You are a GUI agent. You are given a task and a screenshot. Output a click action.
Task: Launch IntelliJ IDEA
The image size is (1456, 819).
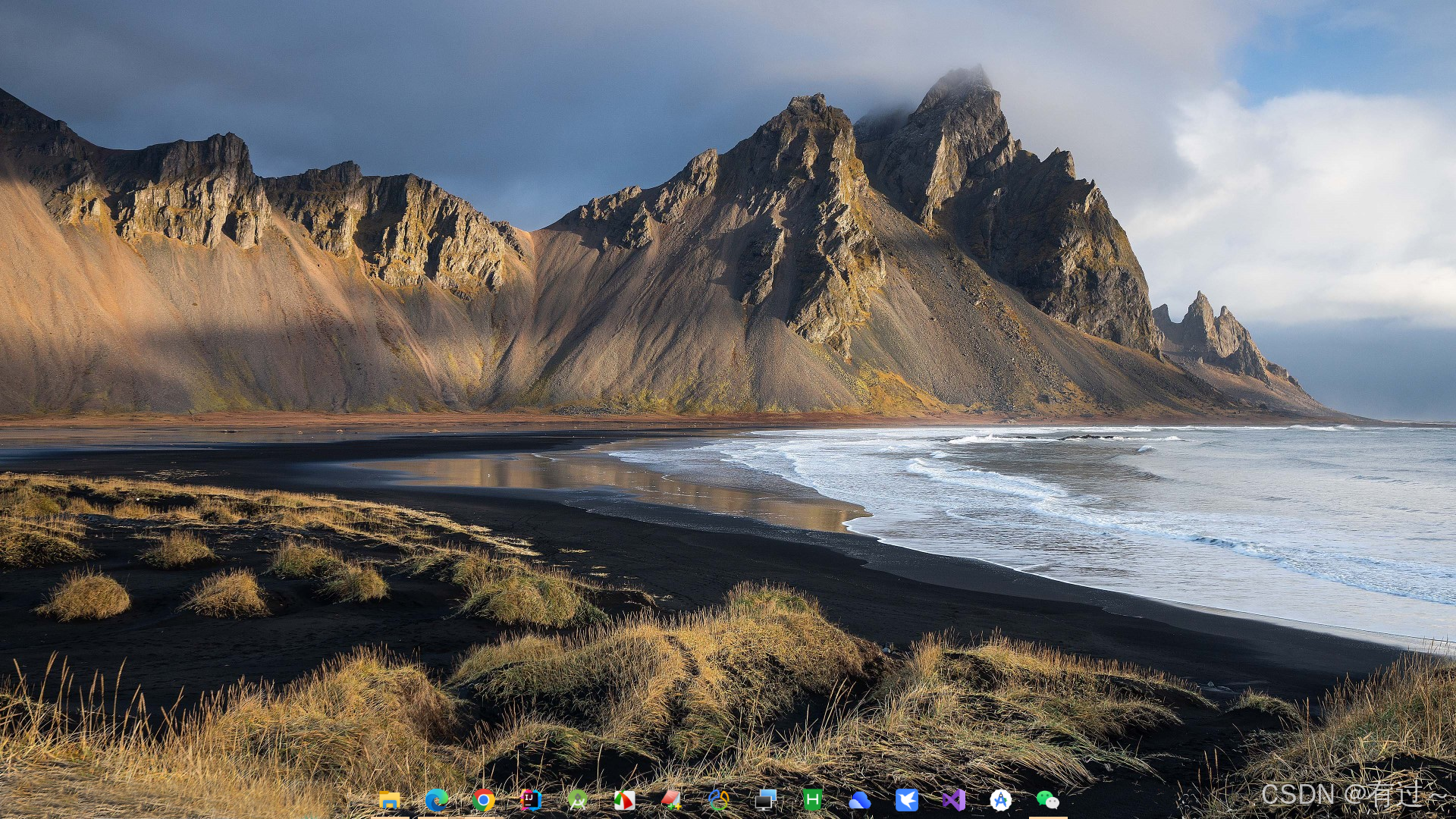530,800
